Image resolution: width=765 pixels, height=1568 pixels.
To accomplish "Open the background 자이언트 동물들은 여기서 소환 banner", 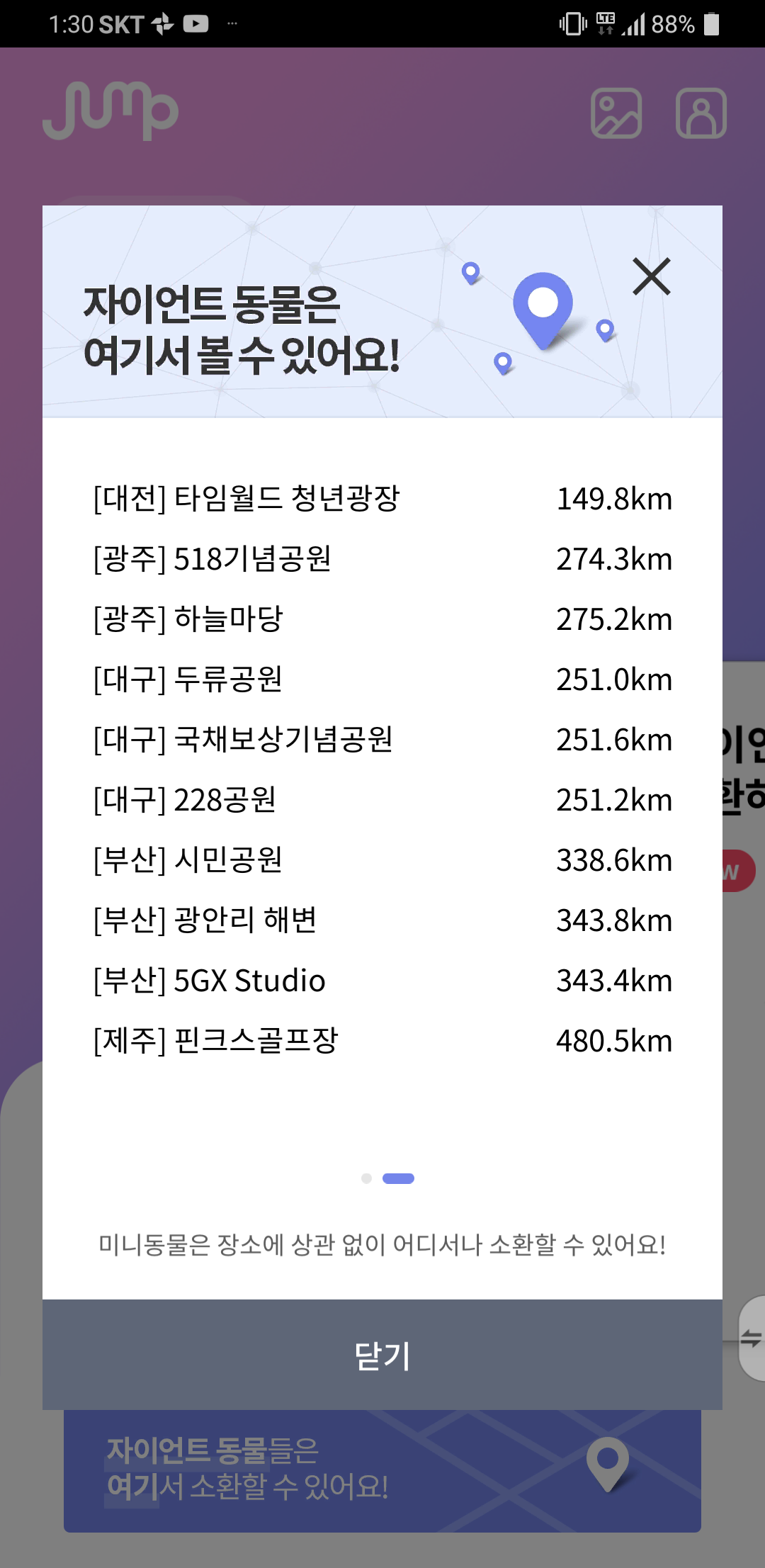I will 382,1470.
